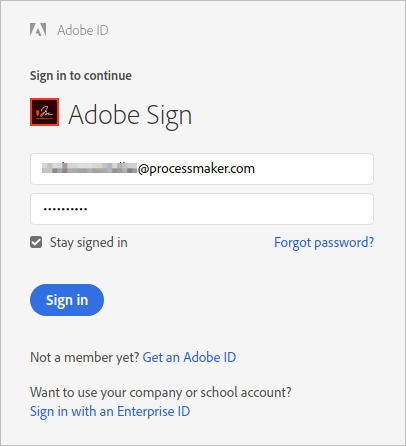This screenshot has height=446, width=406.
Task: Open the Forgot password link
Action: tap(324, 242)
